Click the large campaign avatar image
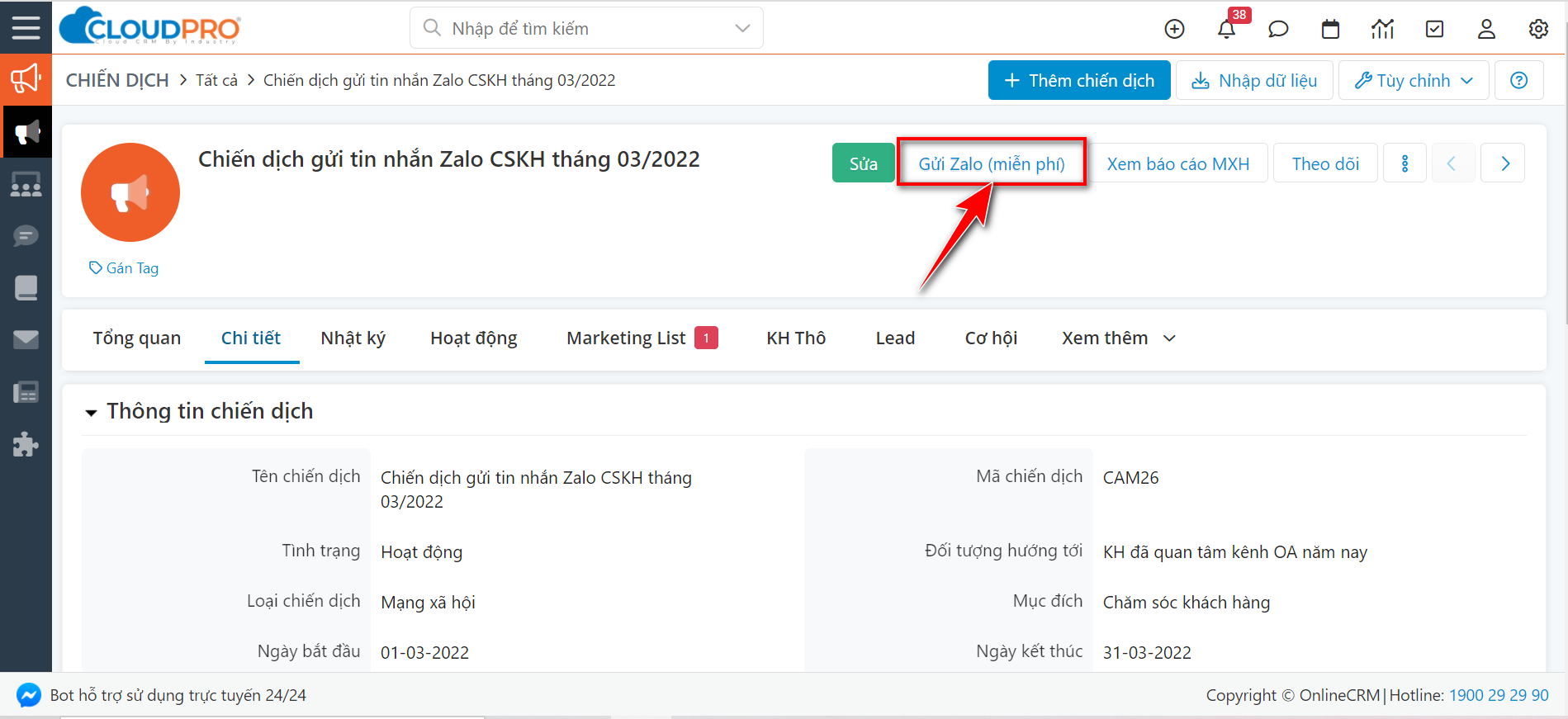Viewport: 1568px width, 719px height. click(x=130, y=192)
